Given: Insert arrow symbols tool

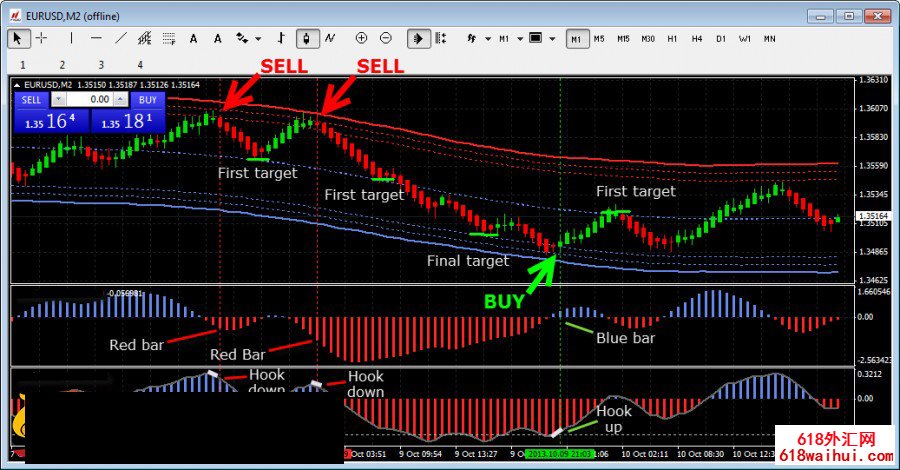Looking at the screenshot, I should 242,38.
